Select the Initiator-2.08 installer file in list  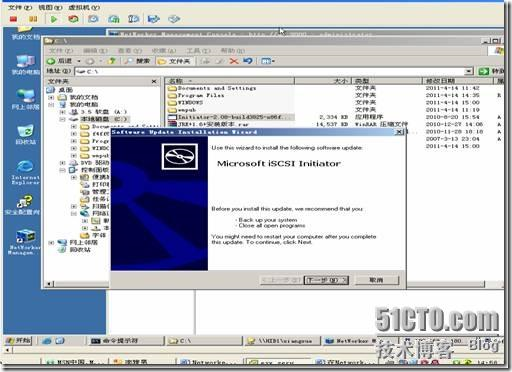(230, 117)
